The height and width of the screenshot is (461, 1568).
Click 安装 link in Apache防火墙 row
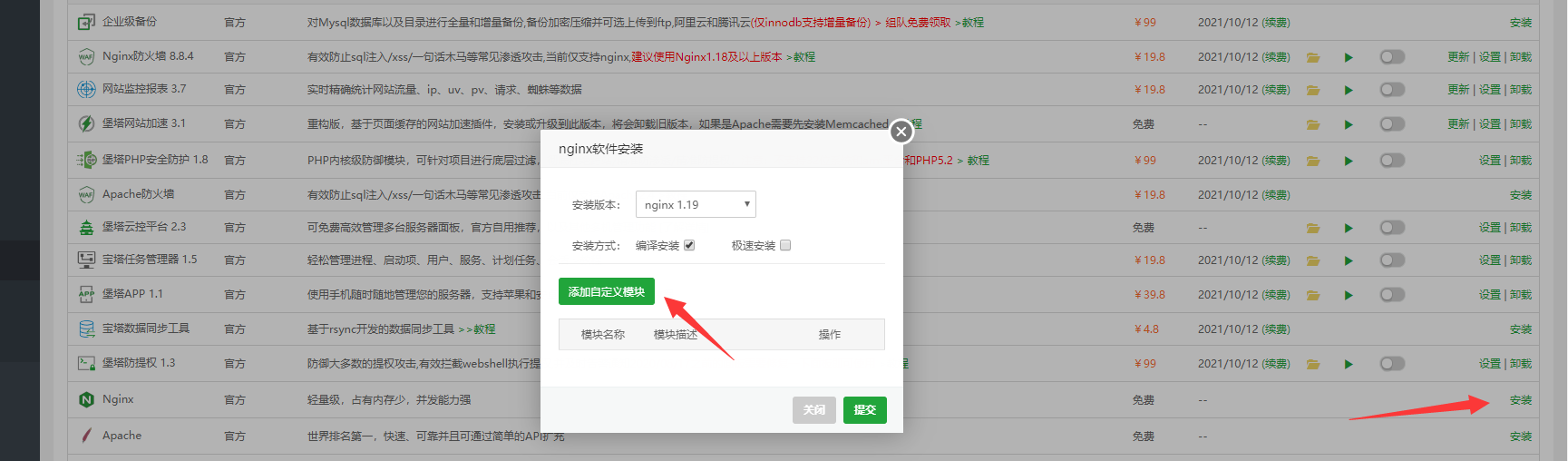[1521, 195]
